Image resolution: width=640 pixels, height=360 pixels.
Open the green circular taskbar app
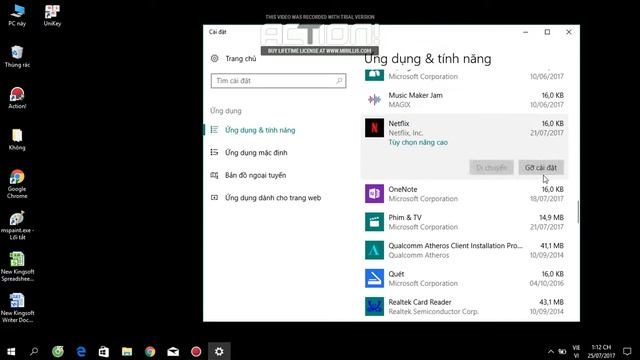click(58, 351)
